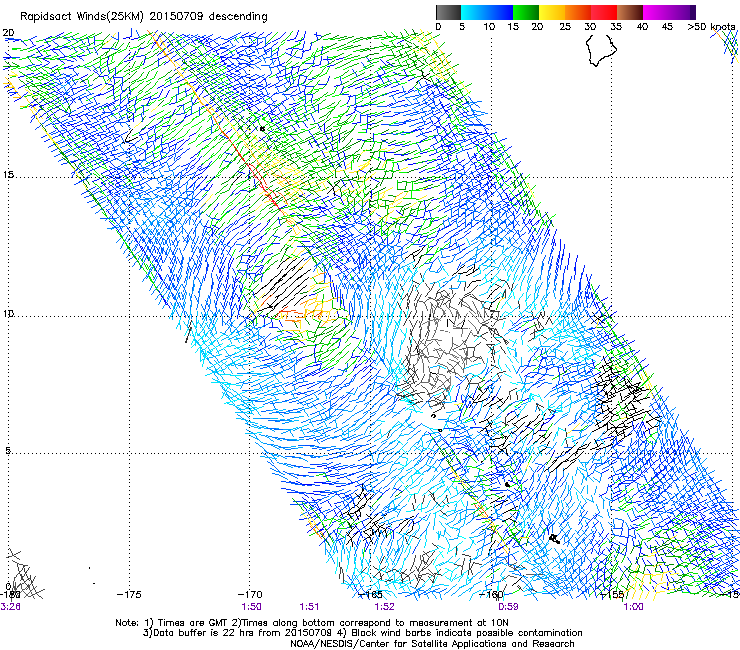Click the note line starting '3)Data buffer is 22 hrs'
This screenshot has width=740, height=650.
pos(362,633)
